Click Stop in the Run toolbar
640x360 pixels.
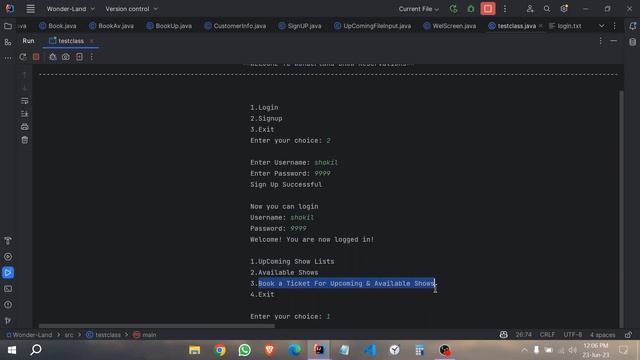point(36,57)
